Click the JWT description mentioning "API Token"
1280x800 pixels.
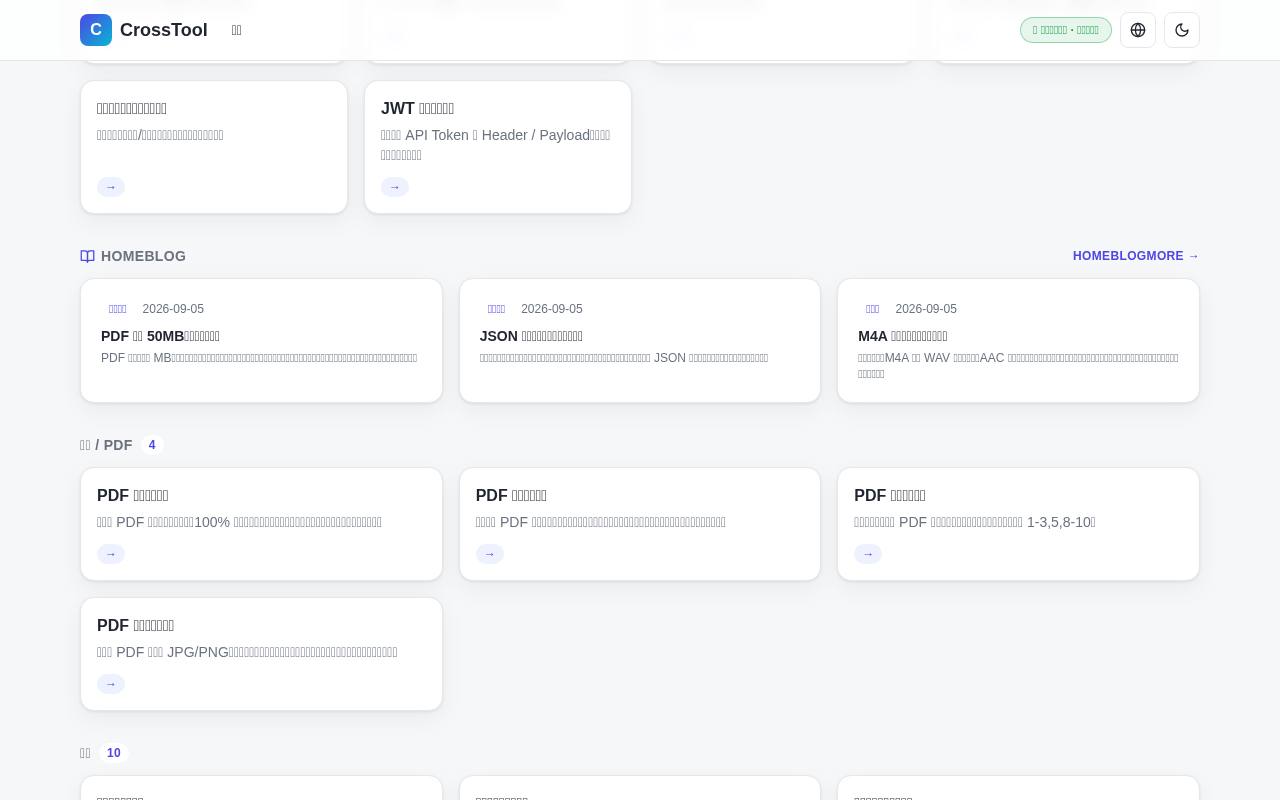click(x=496, y=145)
